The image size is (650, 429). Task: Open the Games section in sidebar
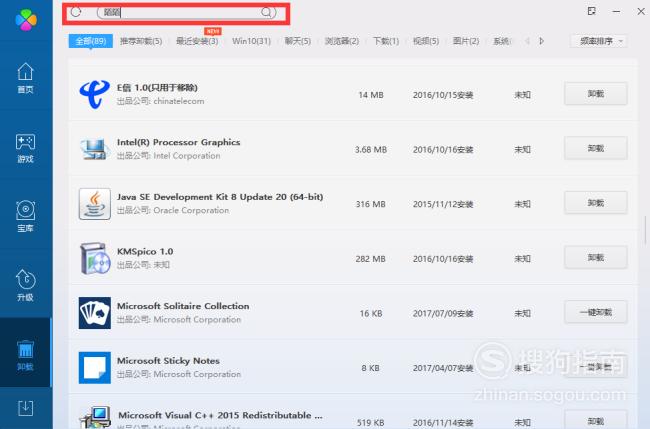[25, 148]
